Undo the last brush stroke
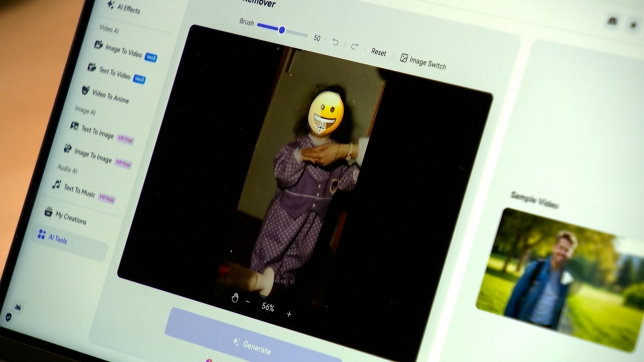This screenshot has width=644, height=362. pos(335,42)
